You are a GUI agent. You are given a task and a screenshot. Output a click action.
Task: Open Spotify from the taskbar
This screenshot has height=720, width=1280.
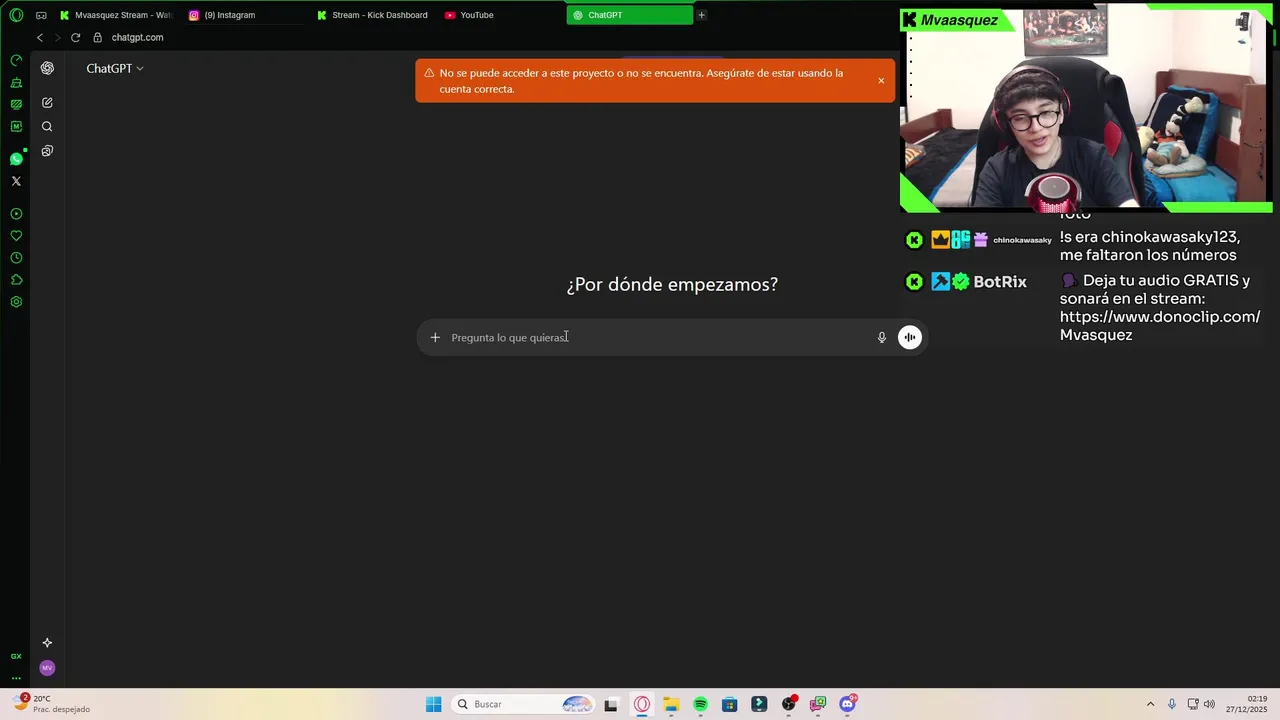700,704
